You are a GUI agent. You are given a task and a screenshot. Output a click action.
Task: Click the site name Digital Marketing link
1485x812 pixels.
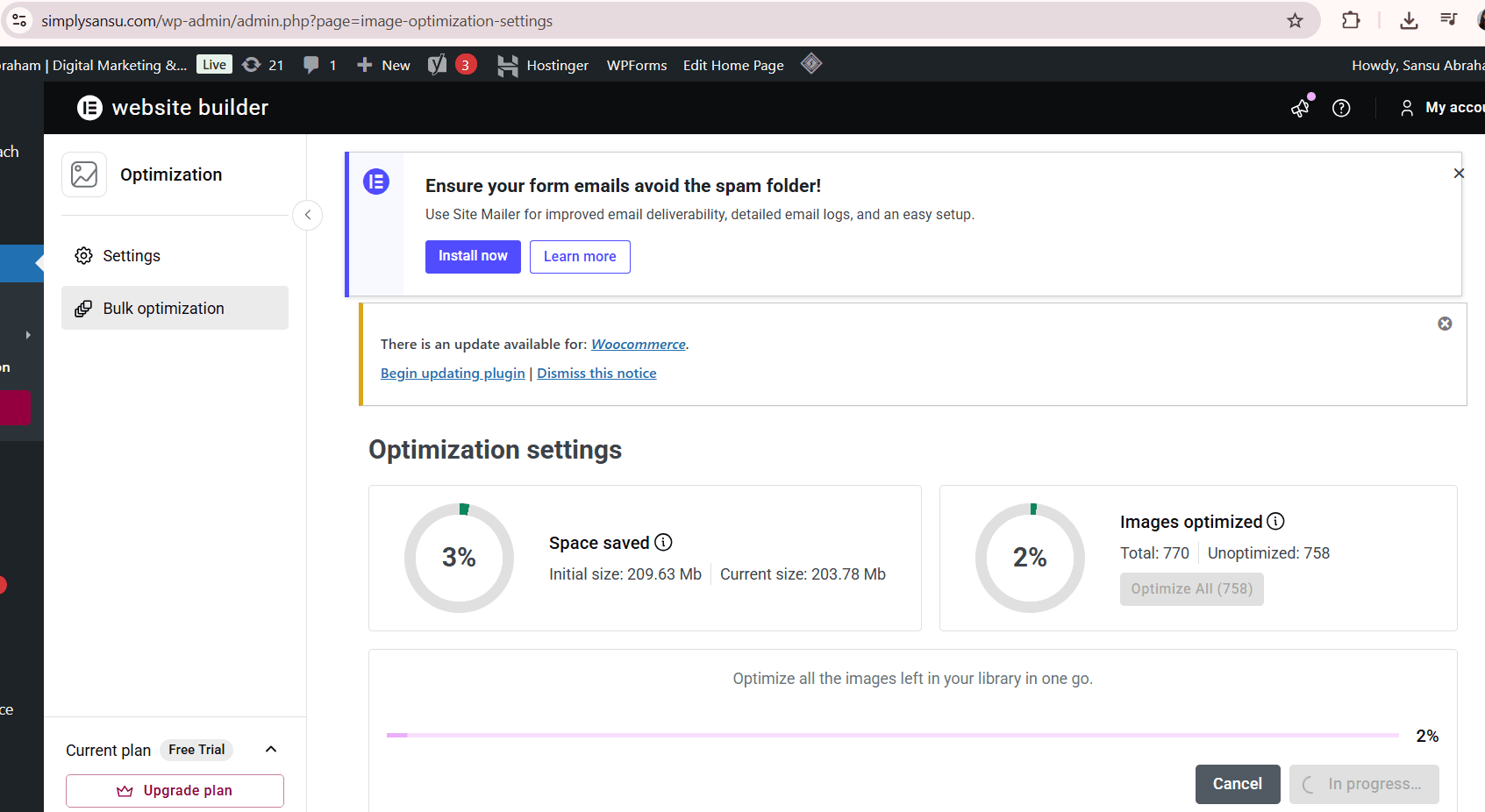(x=94, y=65)
